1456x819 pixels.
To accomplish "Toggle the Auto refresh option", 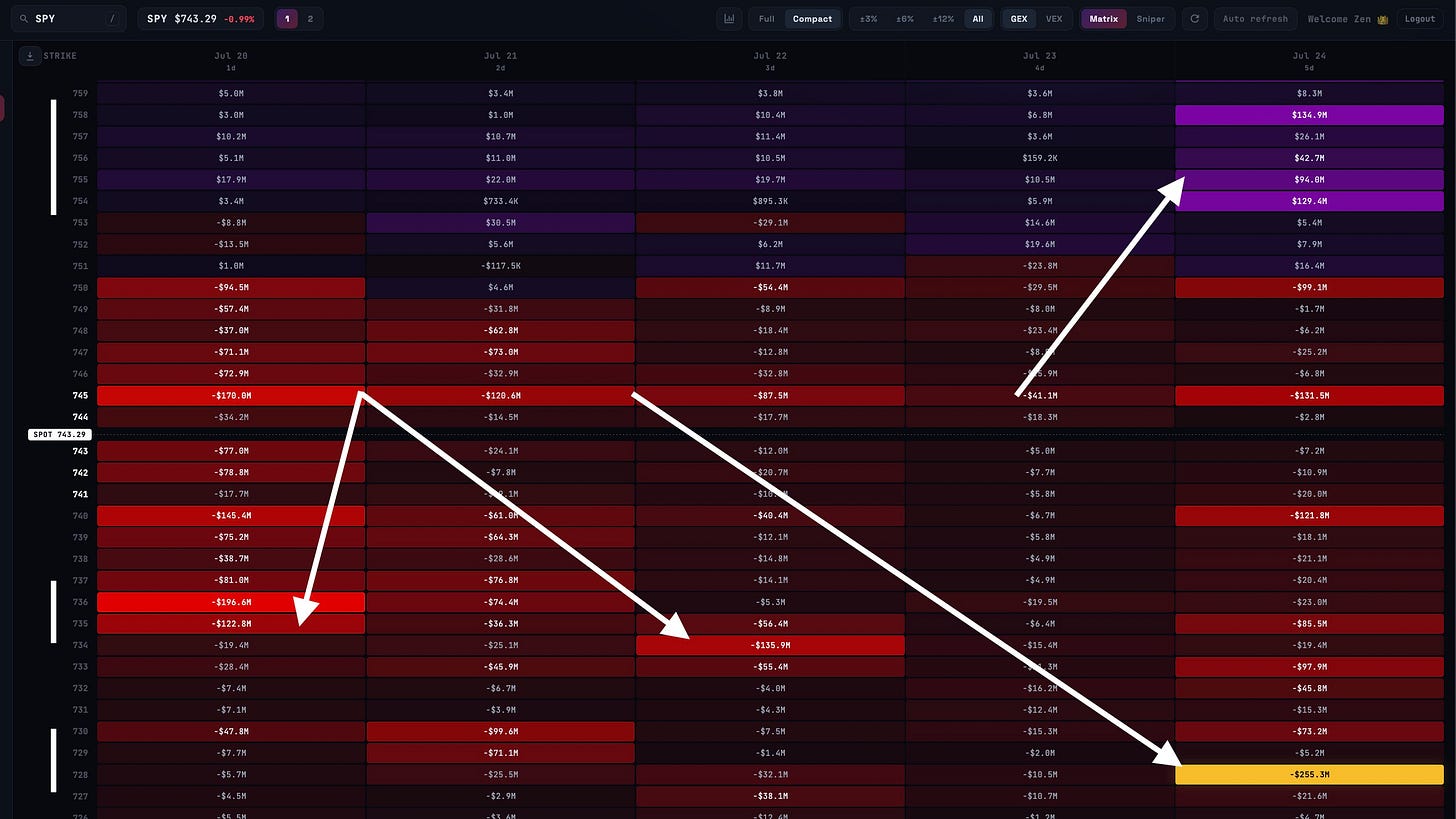I will tap(1255, 19).
